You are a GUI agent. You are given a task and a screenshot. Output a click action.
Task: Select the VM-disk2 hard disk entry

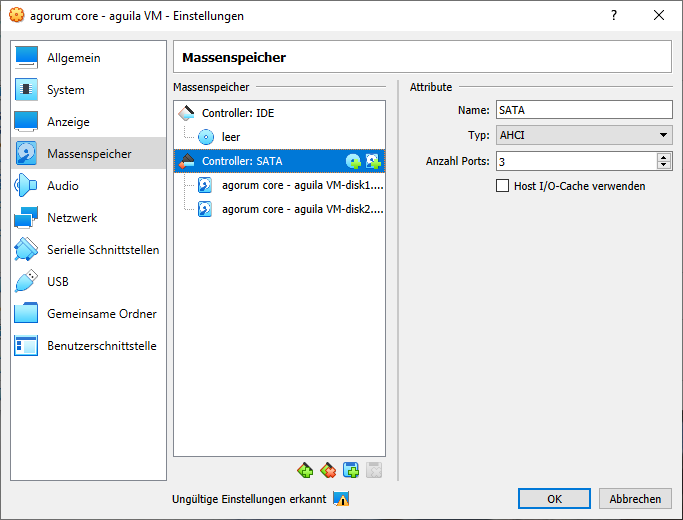click(279, 209)
